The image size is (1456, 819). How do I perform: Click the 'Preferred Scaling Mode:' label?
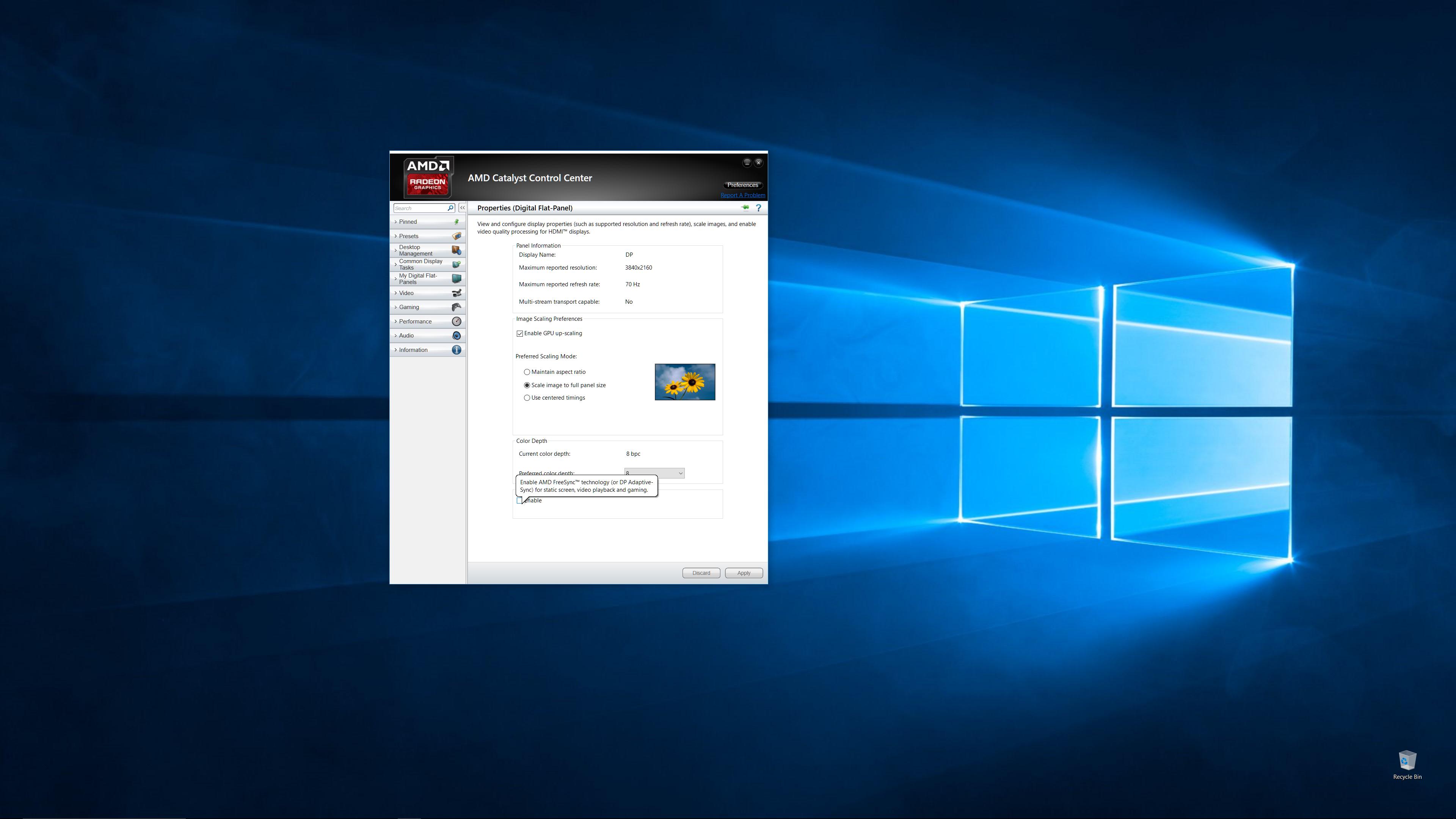(x=546, y=357)
